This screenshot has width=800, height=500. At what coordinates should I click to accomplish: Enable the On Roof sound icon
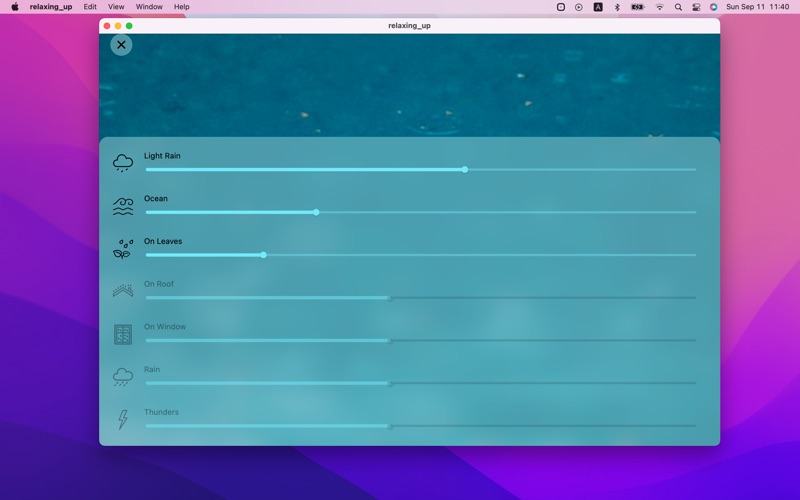(x=123, y=291)
